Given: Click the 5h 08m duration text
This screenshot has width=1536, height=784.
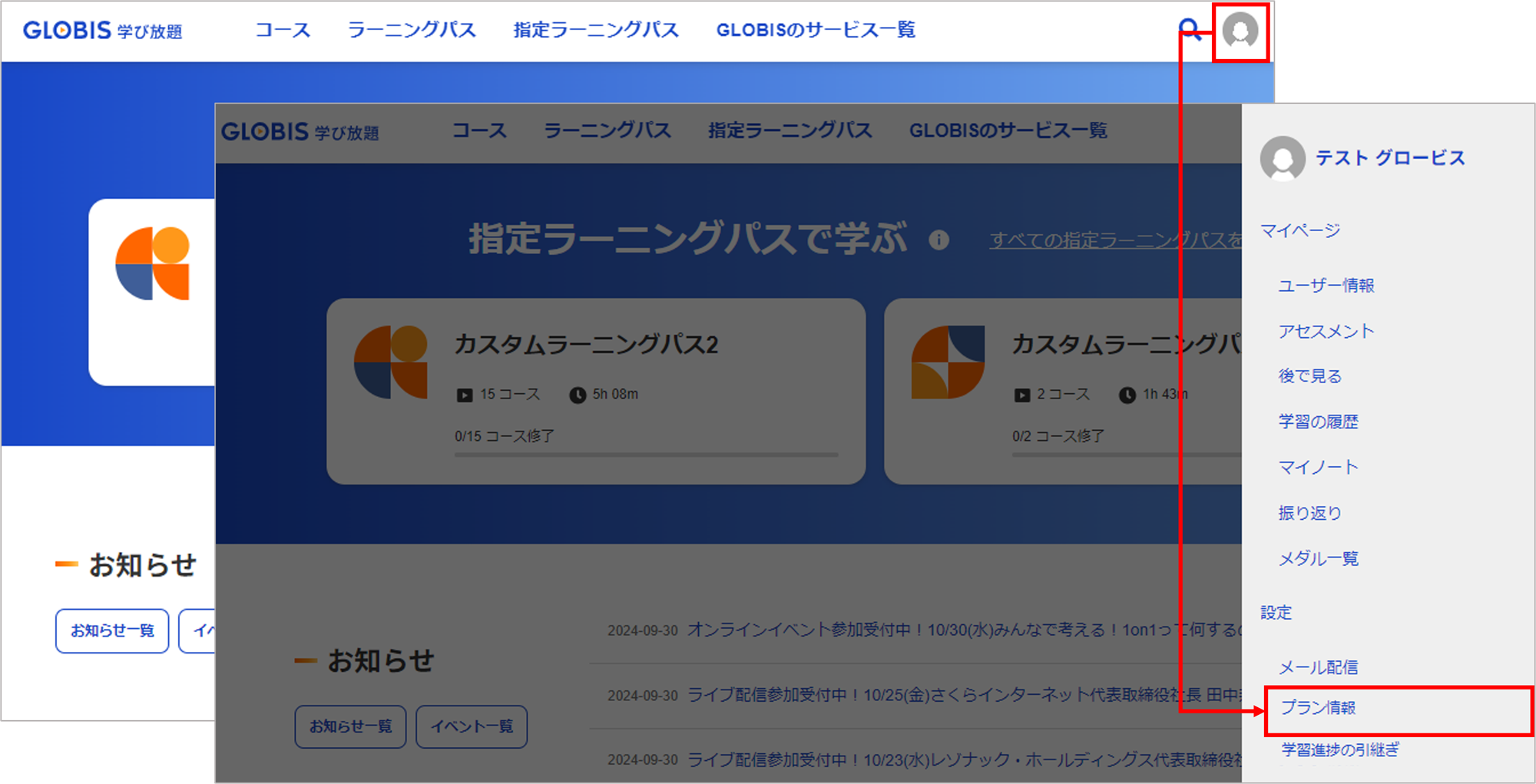Looking at the screenshot, I should pyautogui.click(x=615, y=395).
